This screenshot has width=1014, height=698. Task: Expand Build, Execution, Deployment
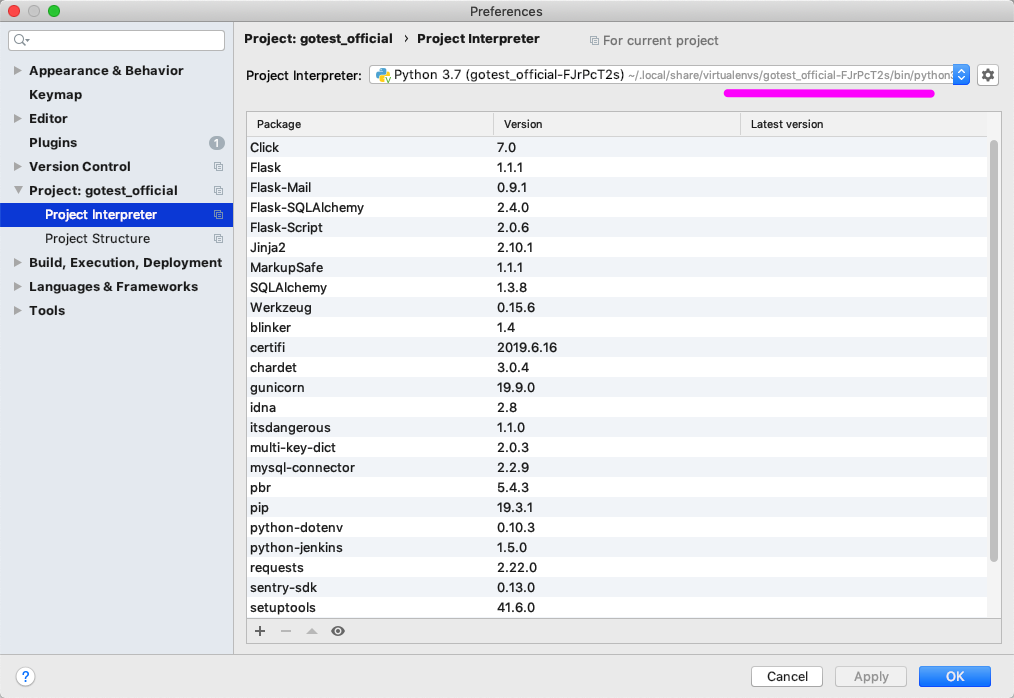pos(17,262)
